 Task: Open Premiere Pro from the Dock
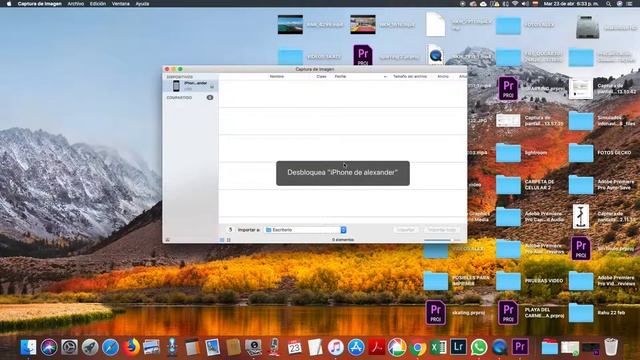(520, 347)
